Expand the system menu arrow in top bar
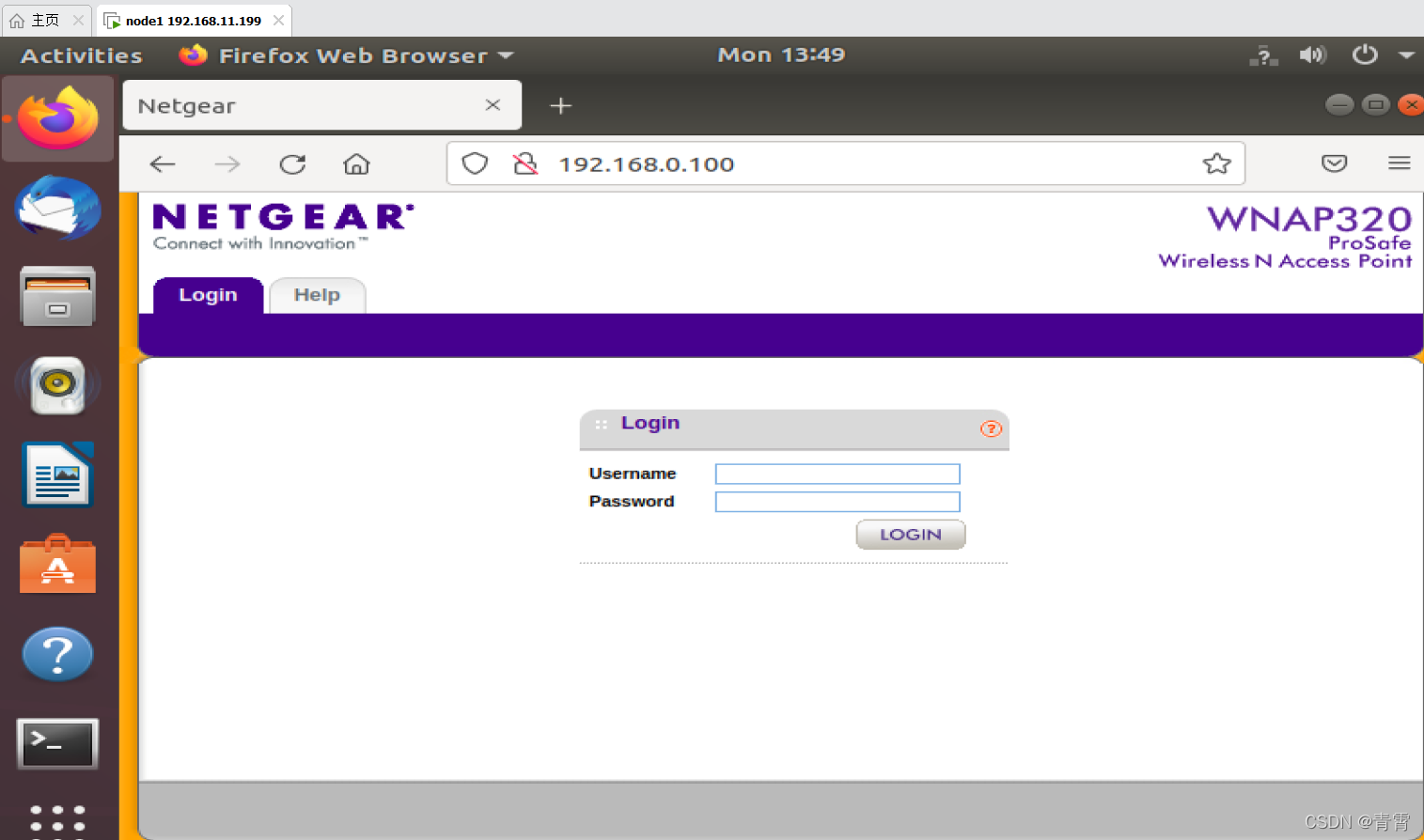The height and width of the screenshot is (840, 1424). [x=1406, y=55]
